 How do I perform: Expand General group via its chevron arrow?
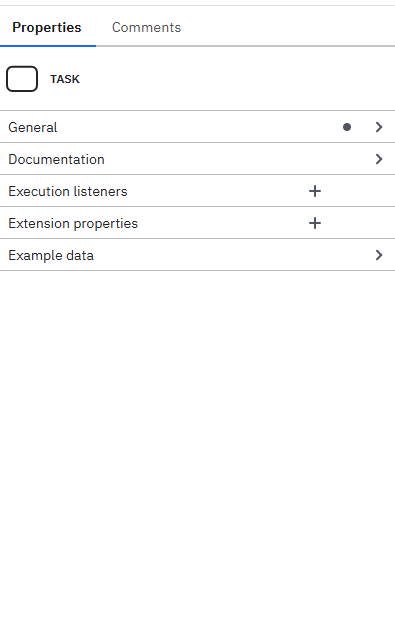(x=379, y=127)
